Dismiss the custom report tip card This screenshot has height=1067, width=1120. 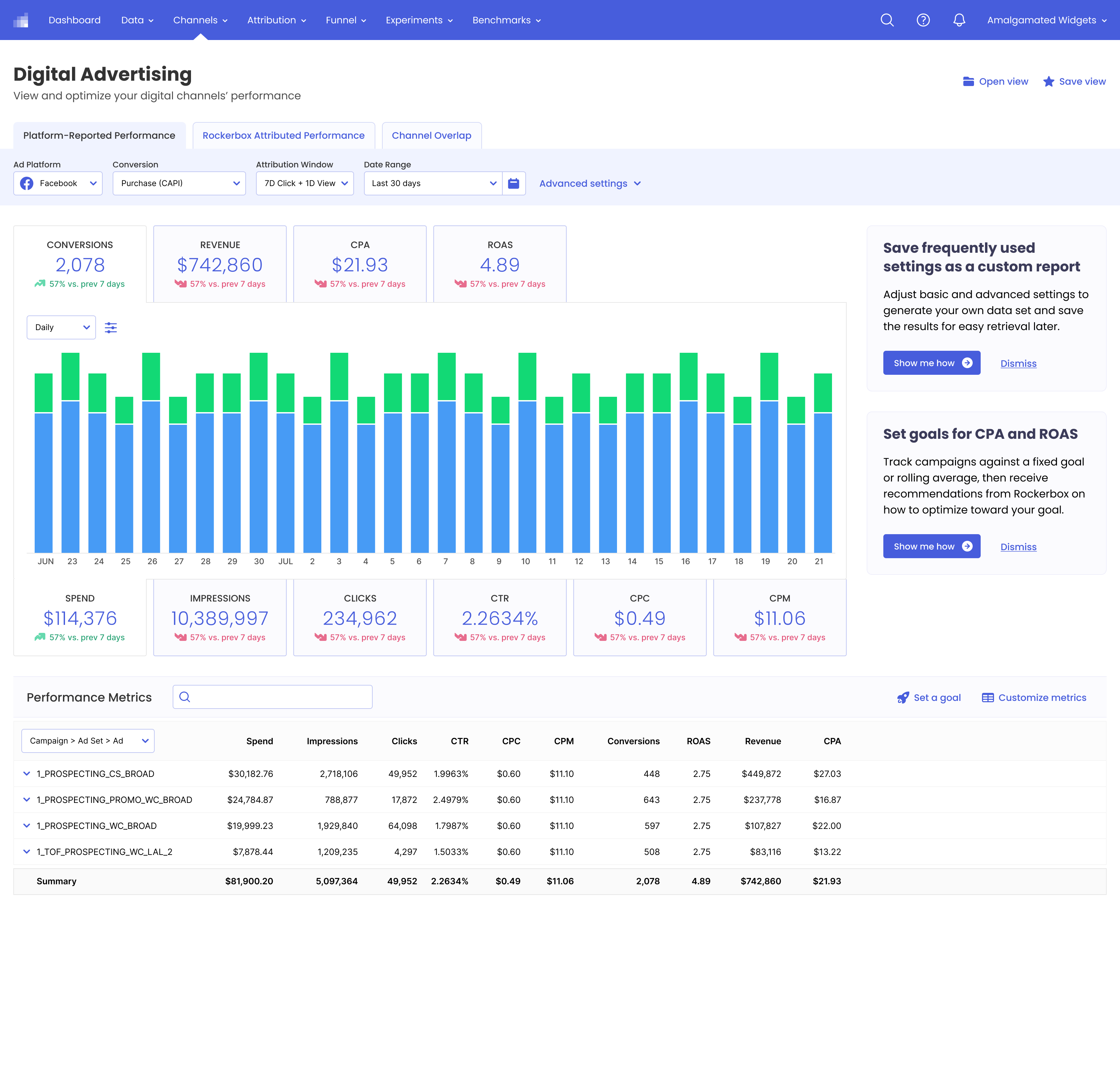coord(1018,363)
